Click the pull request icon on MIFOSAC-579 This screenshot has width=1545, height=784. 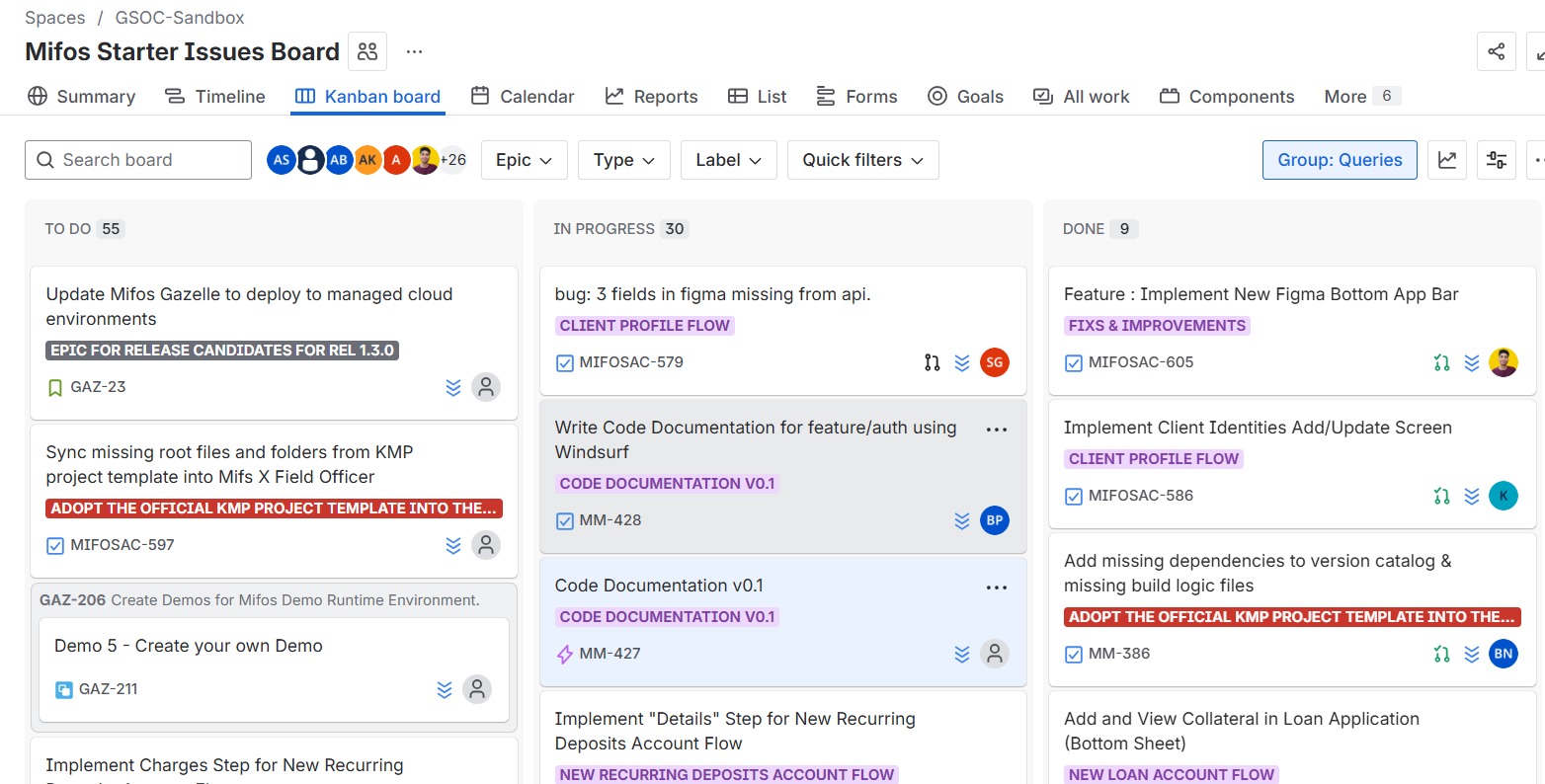[x=932, y=362]
